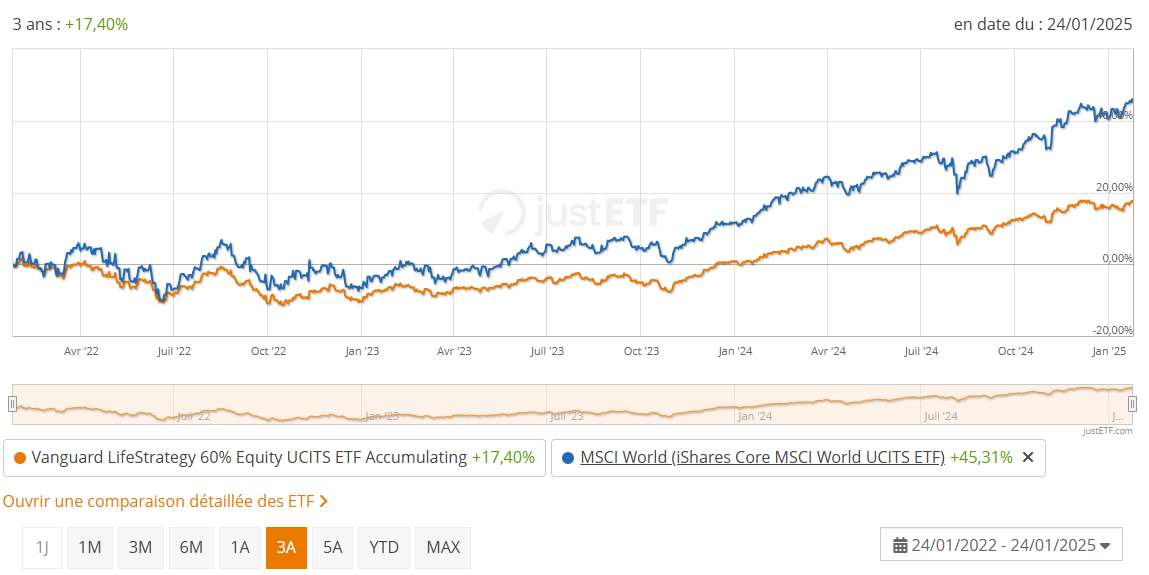Select the active 3A period tab
The width and height of the screenshot is (1149, 575).
(x=286, y=547)
